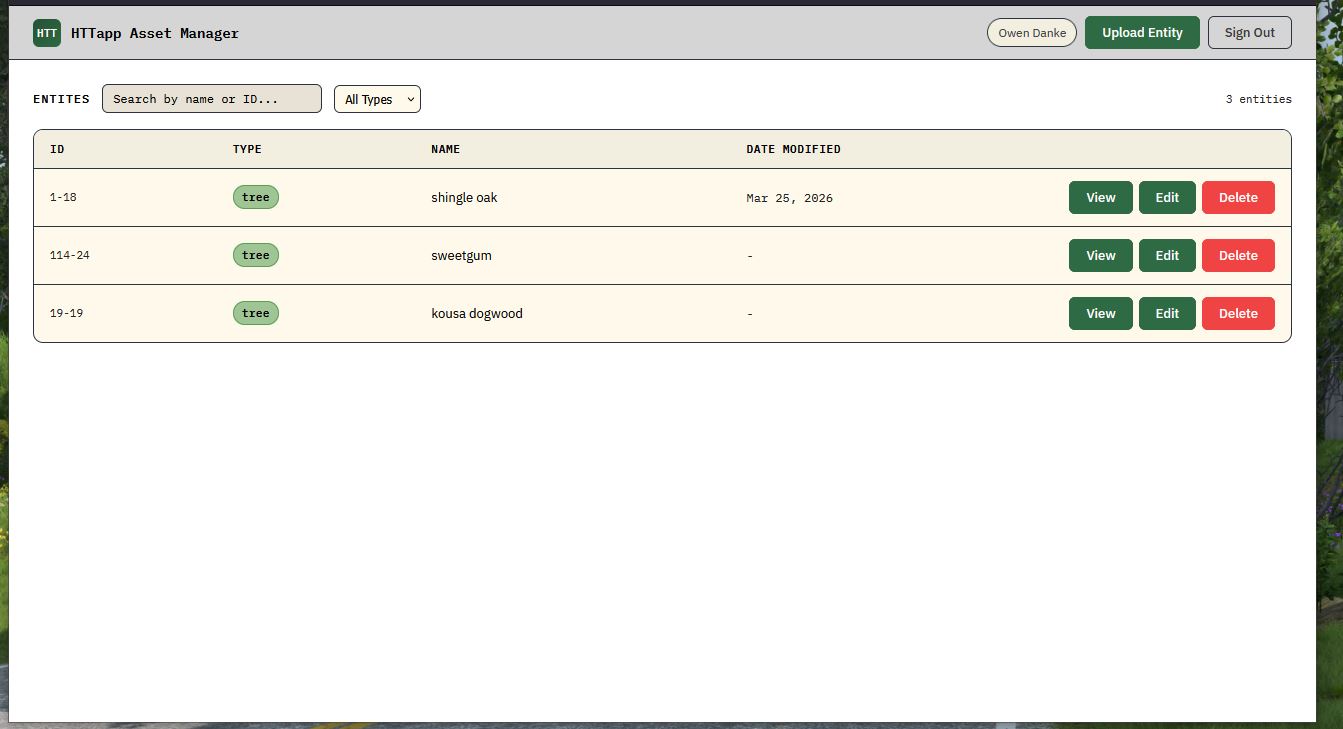This screenshot has width=1343, height=729.
Task: Sign out of the Asset Manager
Action: [x=1249, y=33]
